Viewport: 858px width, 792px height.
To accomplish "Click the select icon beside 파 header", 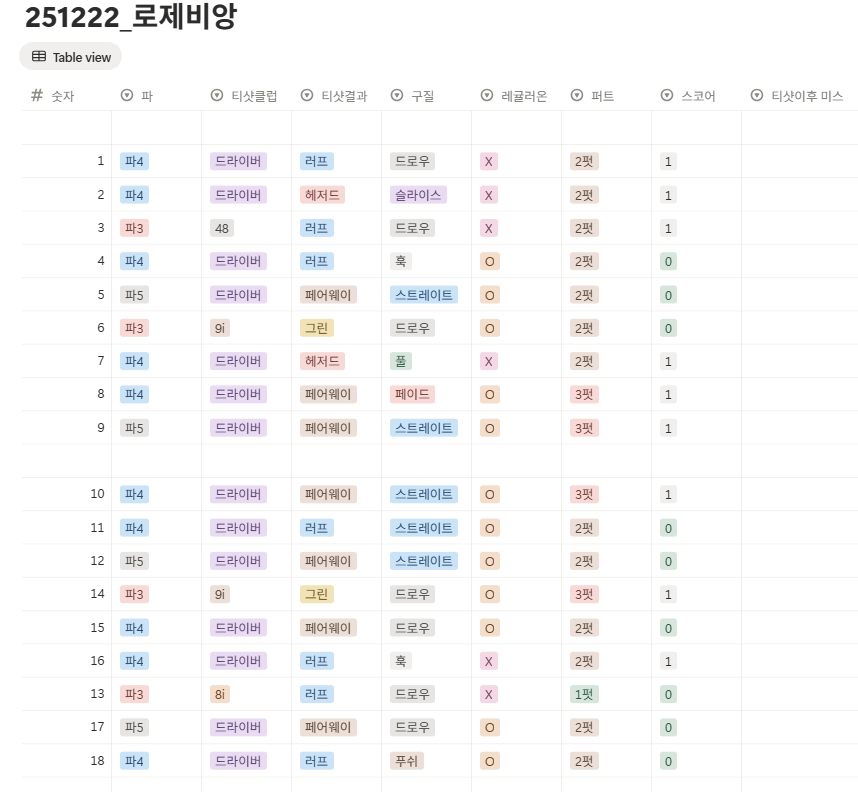I will coord(127,96).
